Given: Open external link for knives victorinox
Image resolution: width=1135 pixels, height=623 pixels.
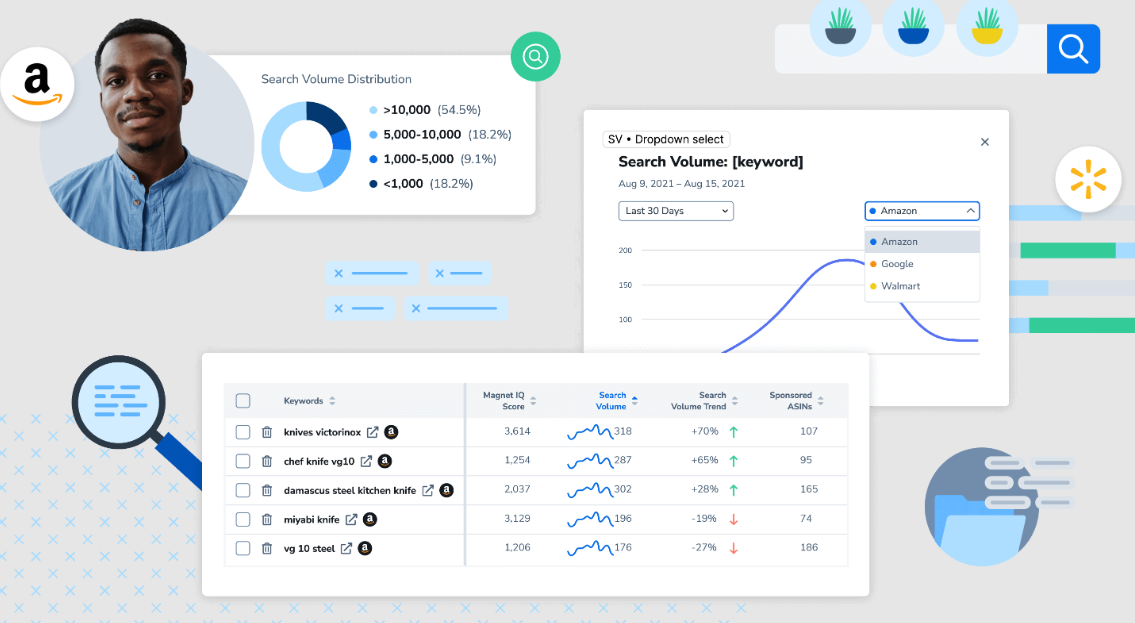Looking at the screenshot, I should coord(372,432).
